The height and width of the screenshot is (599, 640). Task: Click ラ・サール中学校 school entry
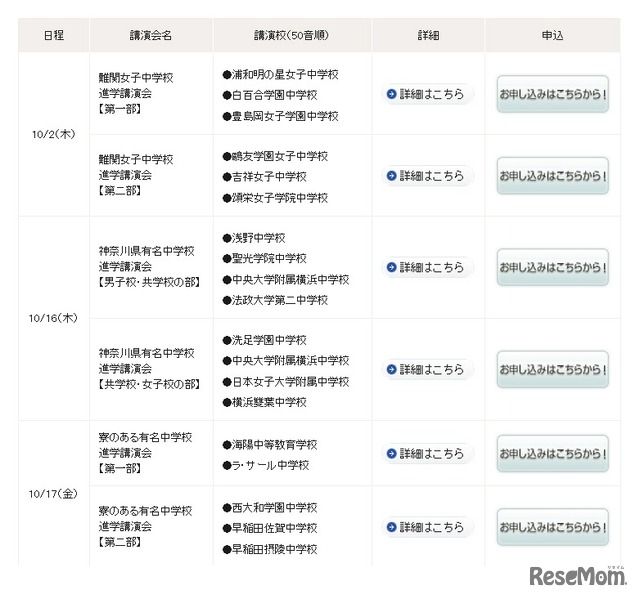click(x=266, y=466)
